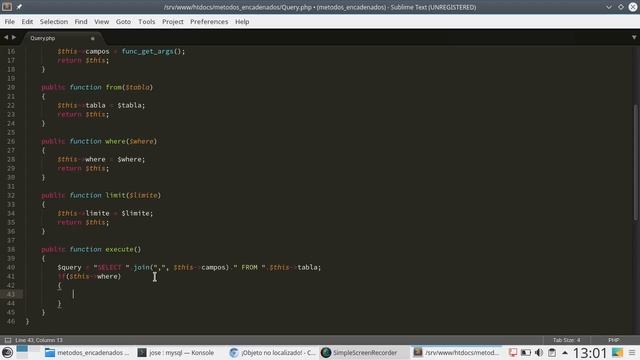Open the File menu
This screenshot has width=640, height=360.
[9, 22]
